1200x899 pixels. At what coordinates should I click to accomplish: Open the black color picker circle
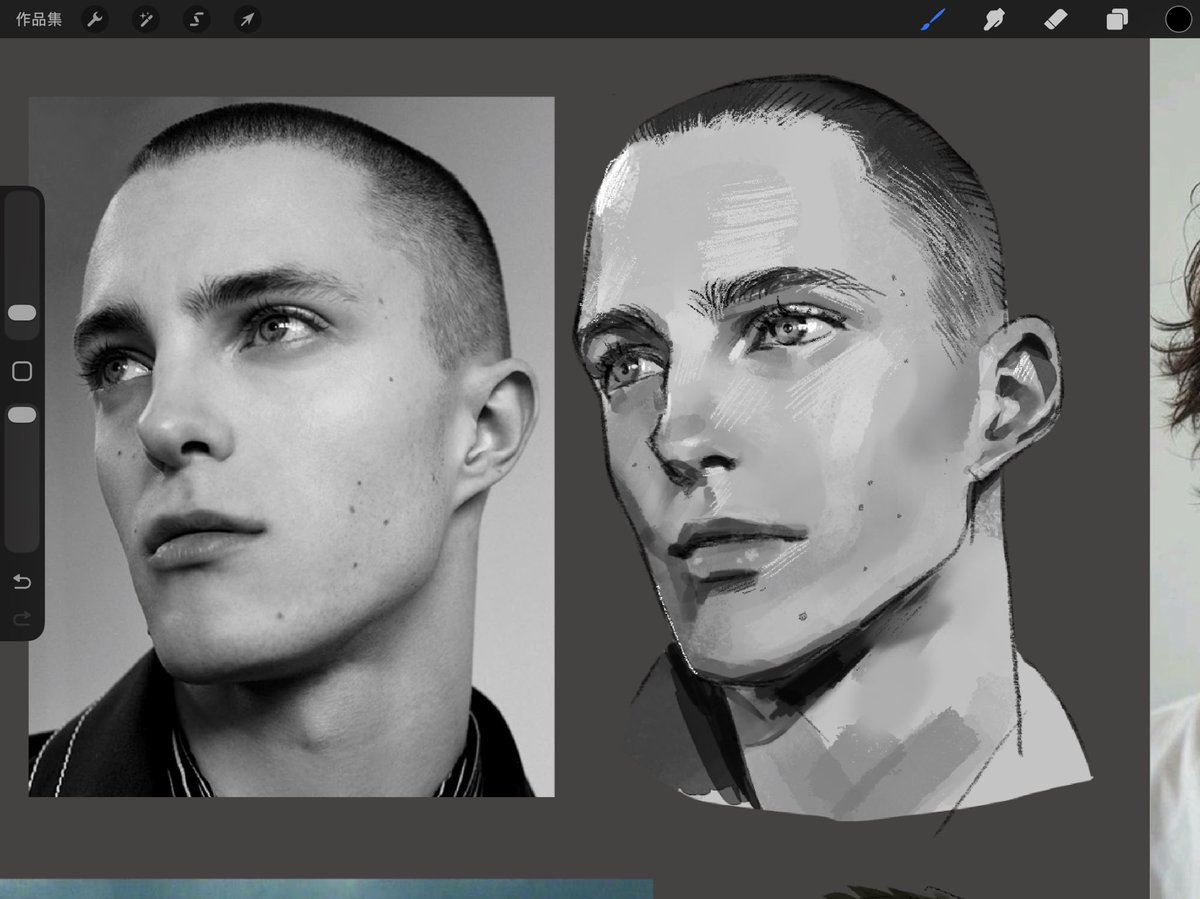click(x=1178, y=19)
